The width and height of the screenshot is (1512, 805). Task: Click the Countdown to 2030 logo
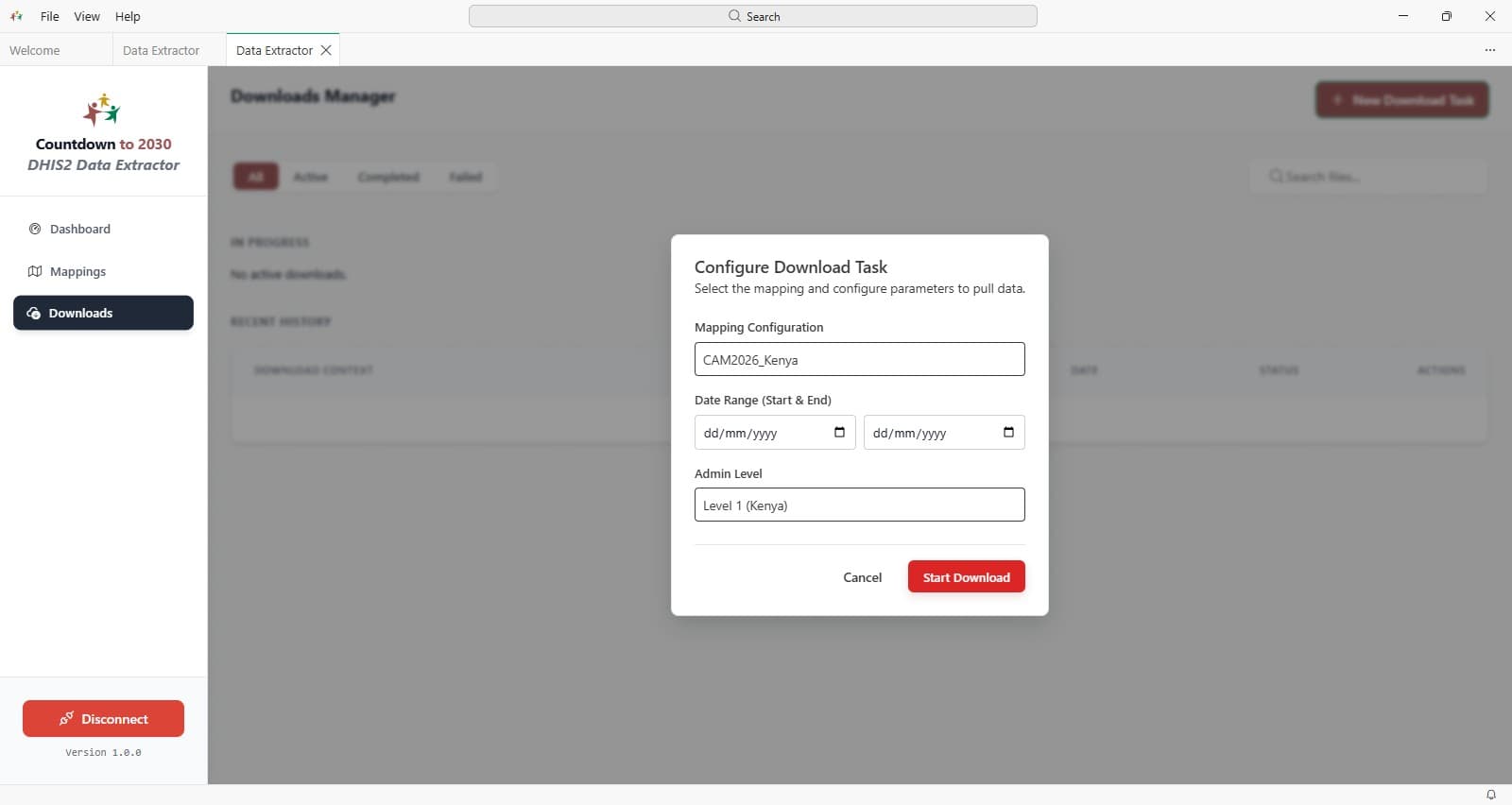click(102, 110)
